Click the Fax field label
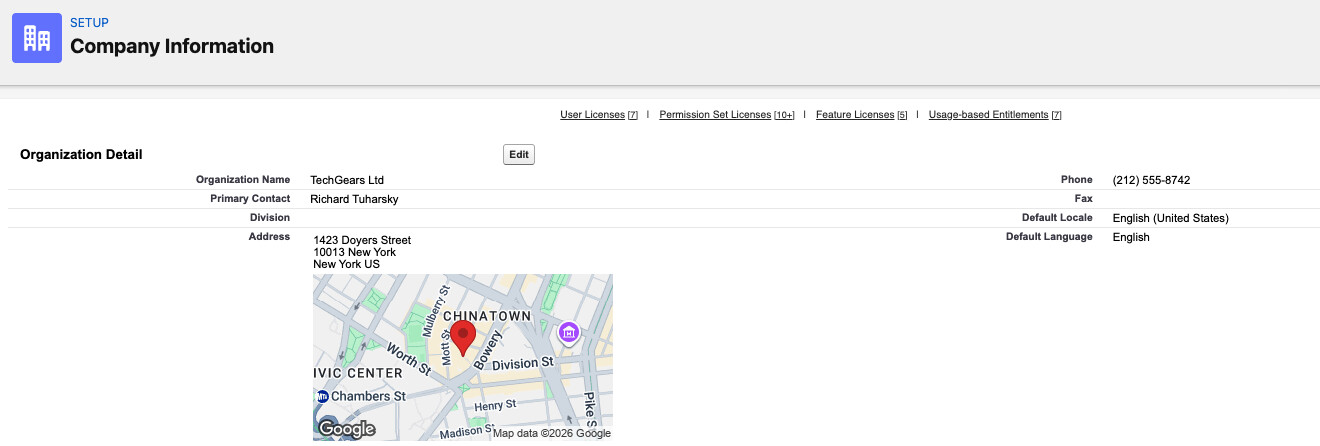The height and width of the screenshot is (446, 1320). click(1083, 199)
